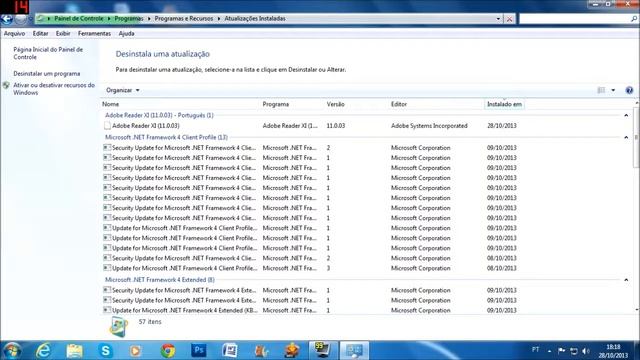Click the search box in Control Panel

click(x=574, y=19)
